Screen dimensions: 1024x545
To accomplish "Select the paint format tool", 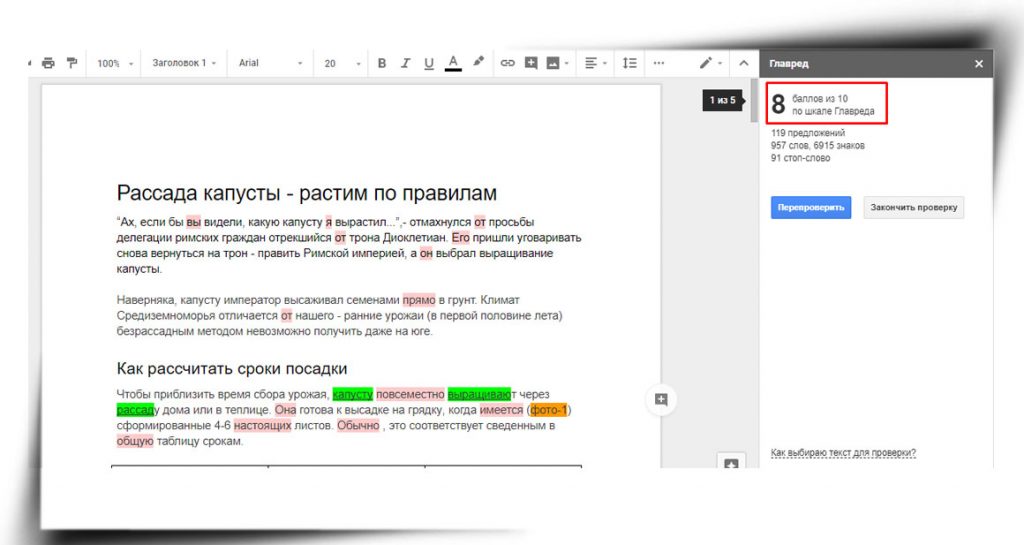I will 71,63.
